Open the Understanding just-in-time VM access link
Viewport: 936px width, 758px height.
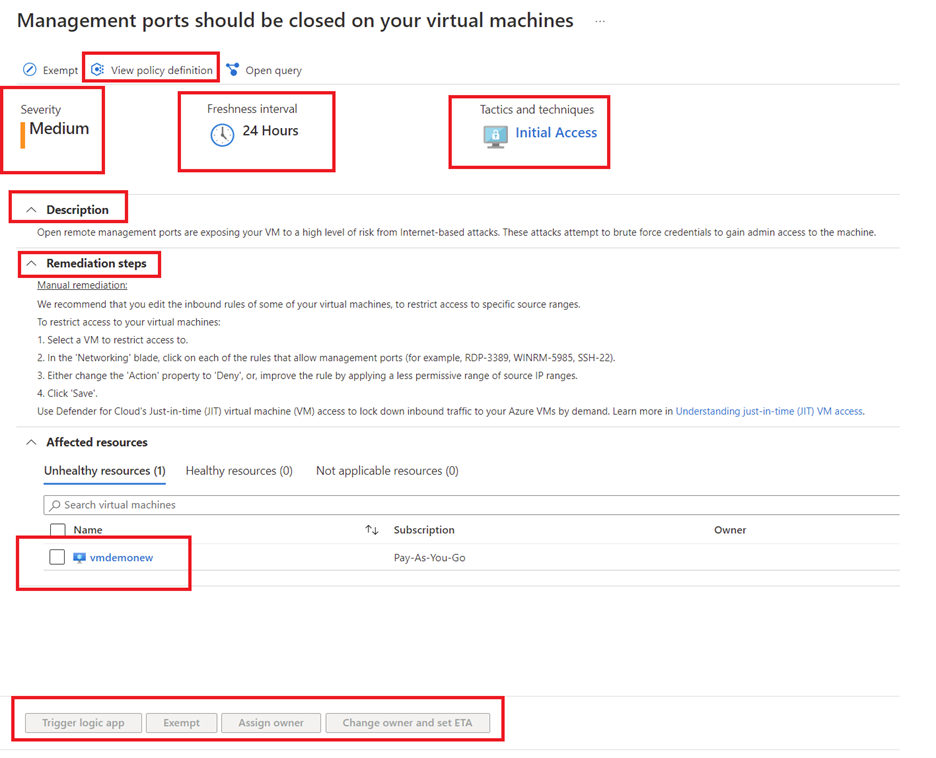(x=769, y=411)
